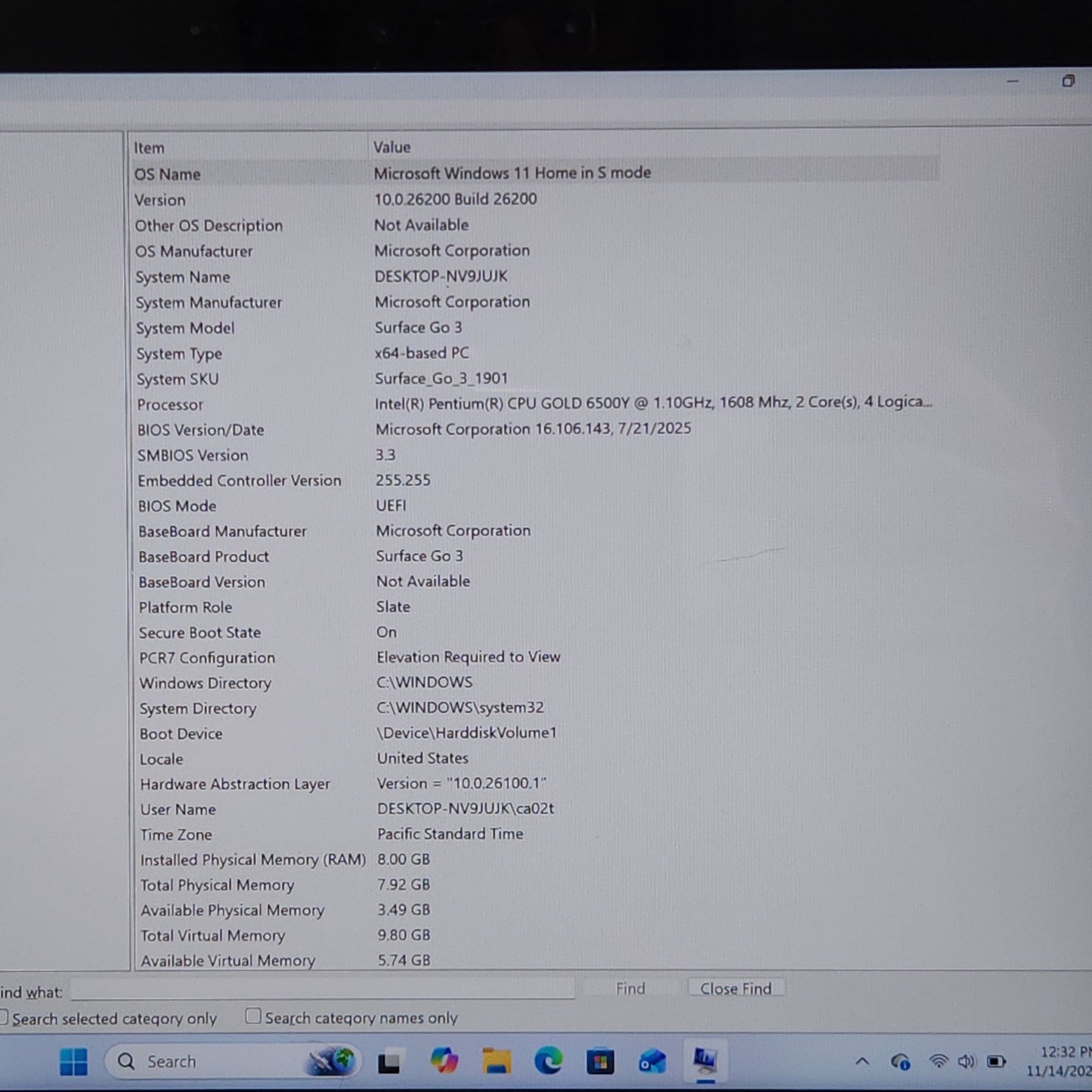
Task: Check 'Search category names only' option
Action: pyautogui.click(x=253, y=1016)
